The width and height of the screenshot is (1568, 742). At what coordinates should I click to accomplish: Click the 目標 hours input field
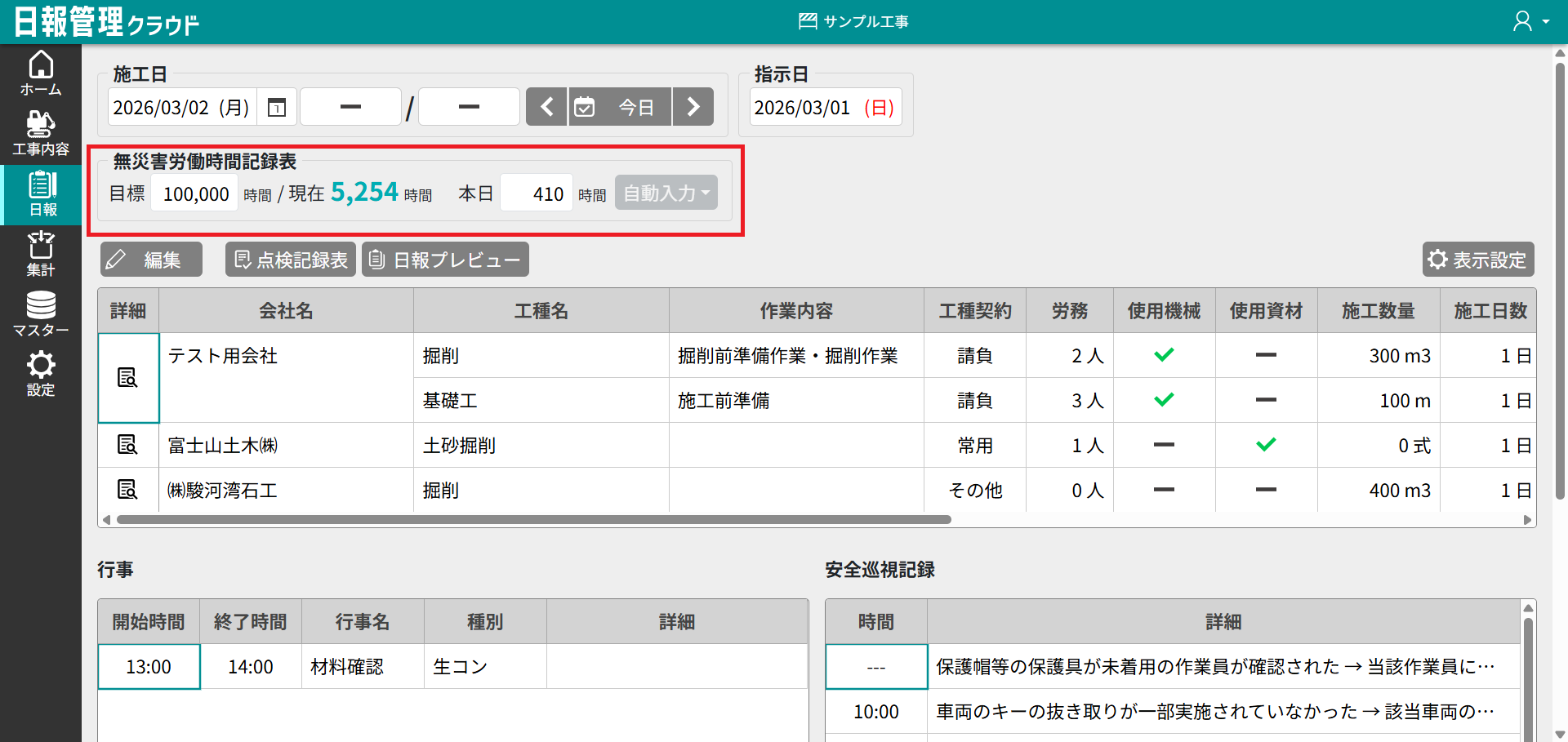(x=194, y=193)
